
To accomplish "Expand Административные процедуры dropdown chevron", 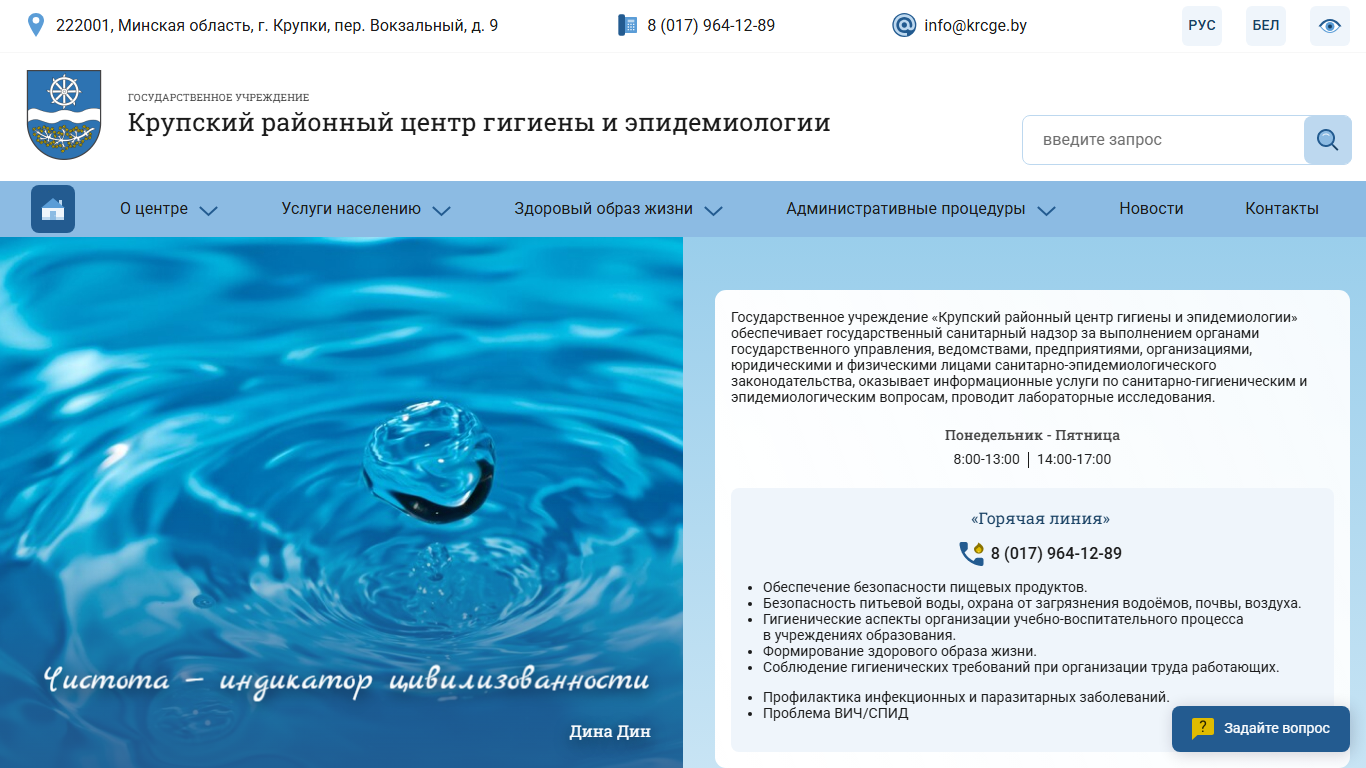I will (1046, 210).
